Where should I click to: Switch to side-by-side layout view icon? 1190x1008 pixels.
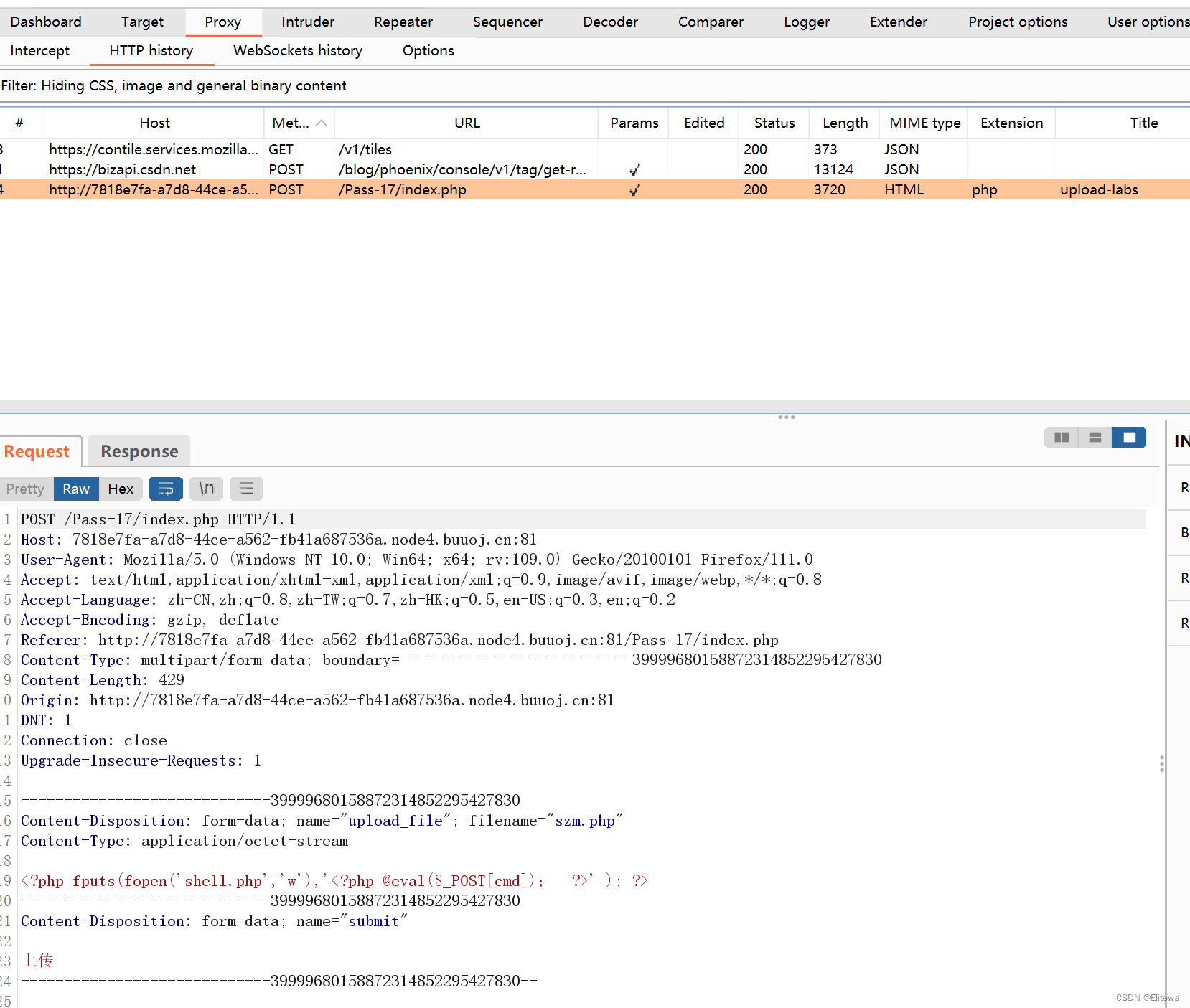(x=1062, y=438)
